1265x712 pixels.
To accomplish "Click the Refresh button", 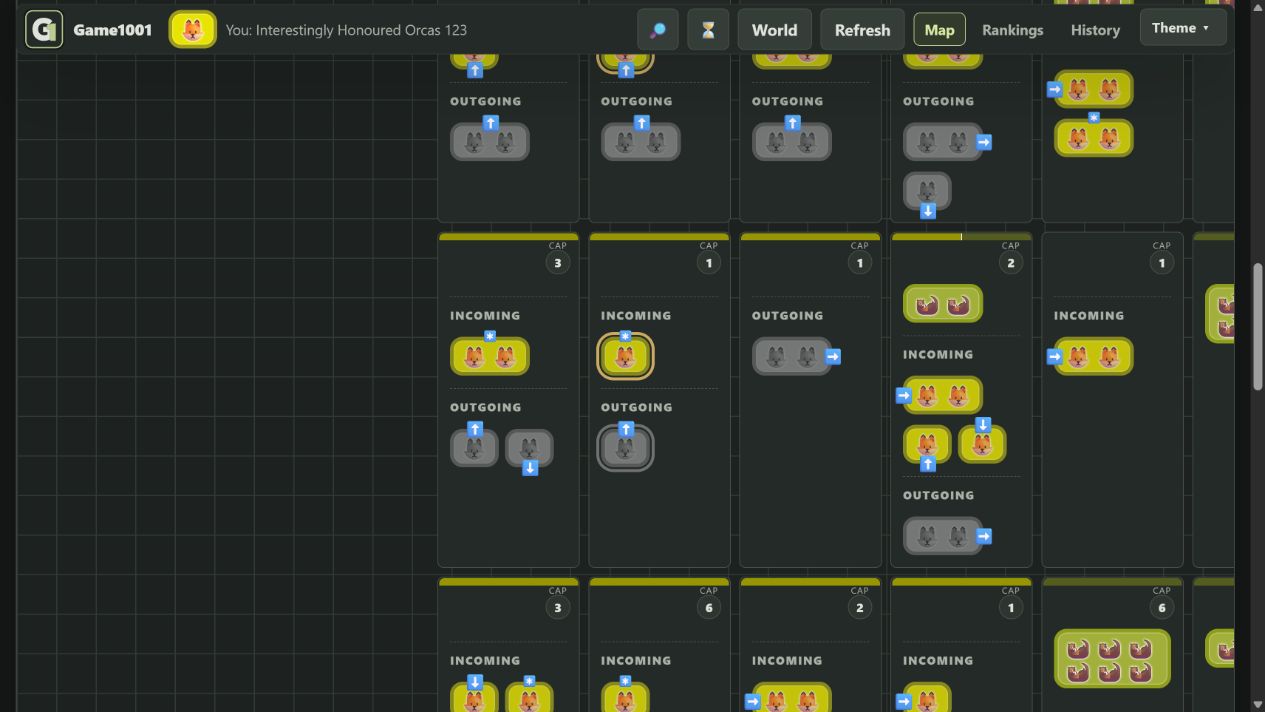I will (x=862, y=30).
